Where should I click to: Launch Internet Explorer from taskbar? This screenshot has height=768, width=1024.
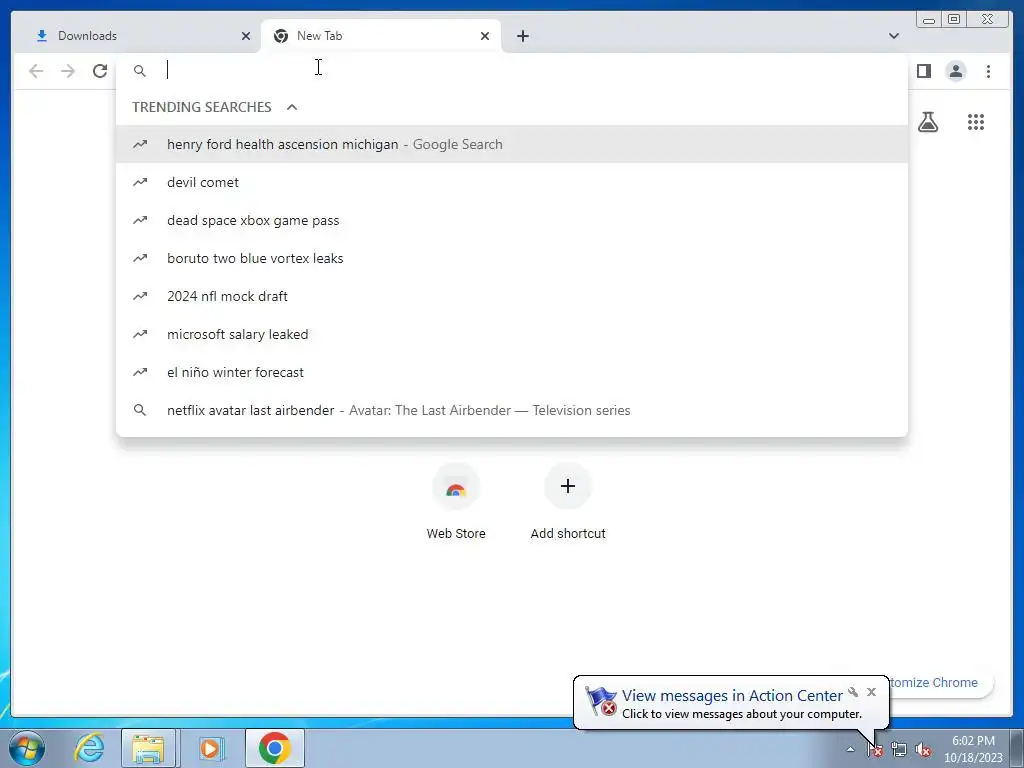(89, 748)
